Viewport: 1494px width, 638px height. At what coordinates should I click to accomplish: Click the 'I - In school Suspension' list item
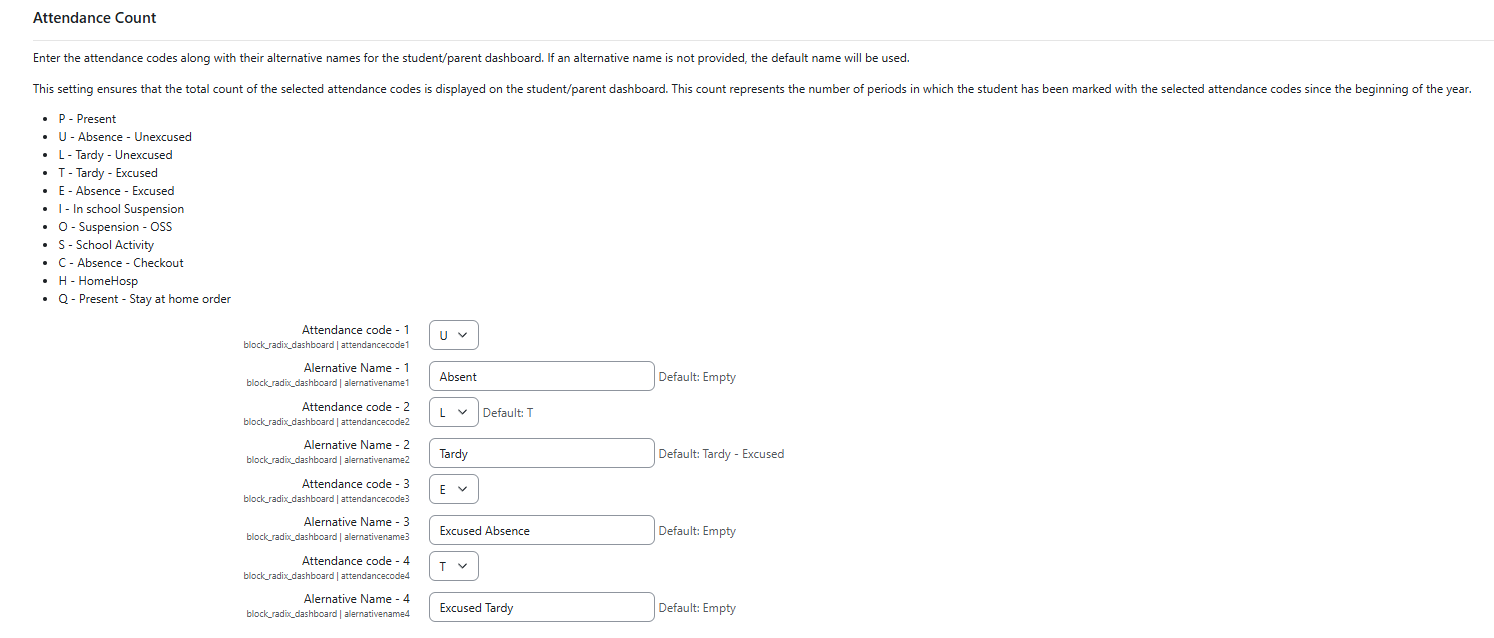click(121, 209)
